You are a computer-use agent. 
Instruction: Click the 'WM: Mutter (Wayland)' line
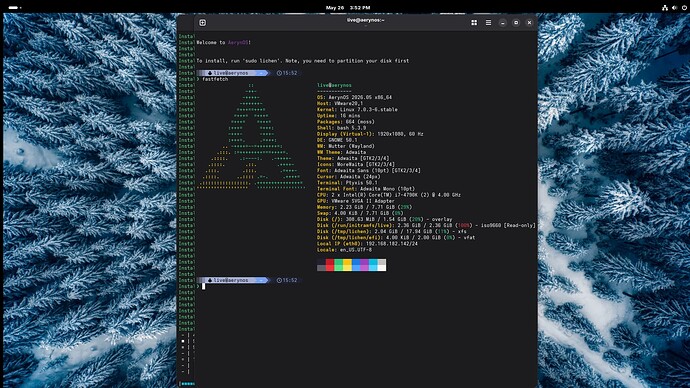(346, 146)
